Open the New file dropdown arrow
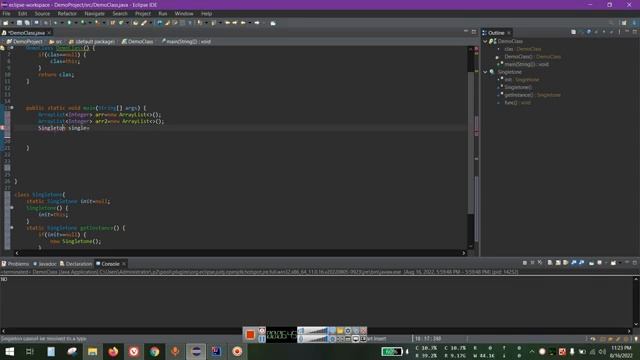This screenshot has width=640, height=360. click(12, 23)
